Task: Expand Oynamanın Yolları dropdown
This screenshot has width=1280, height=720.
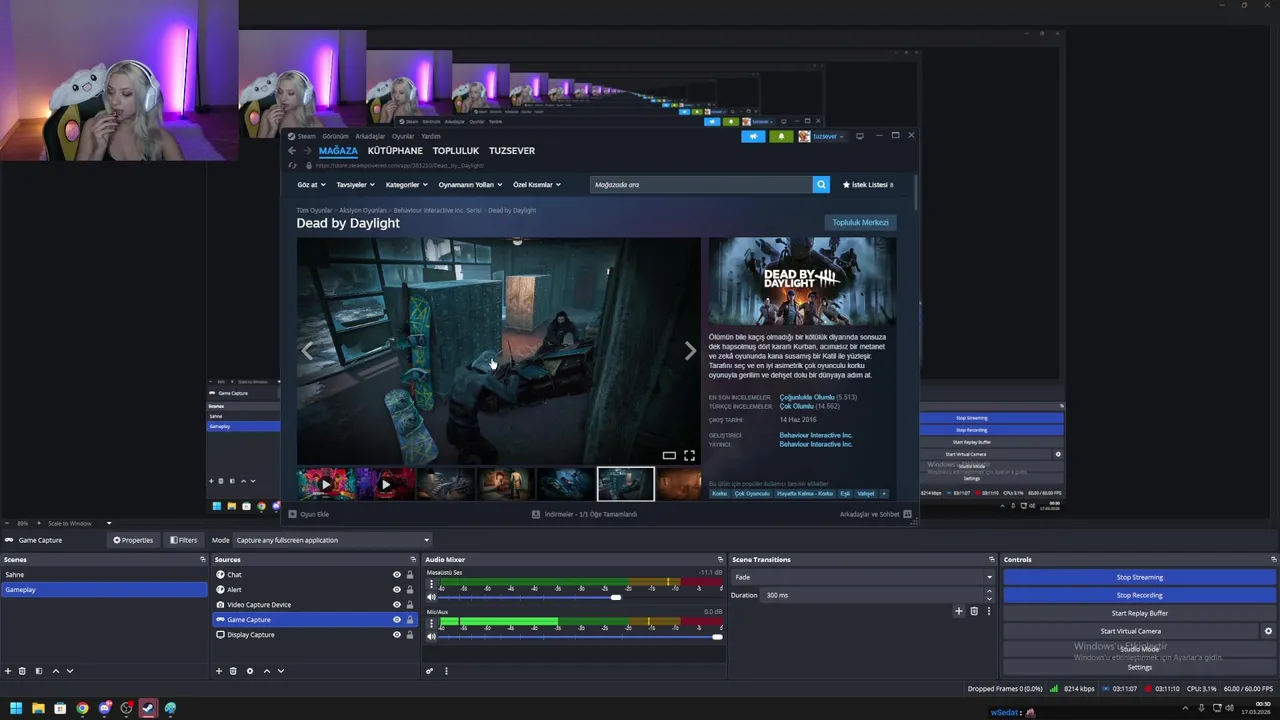Action: (470, 185)
